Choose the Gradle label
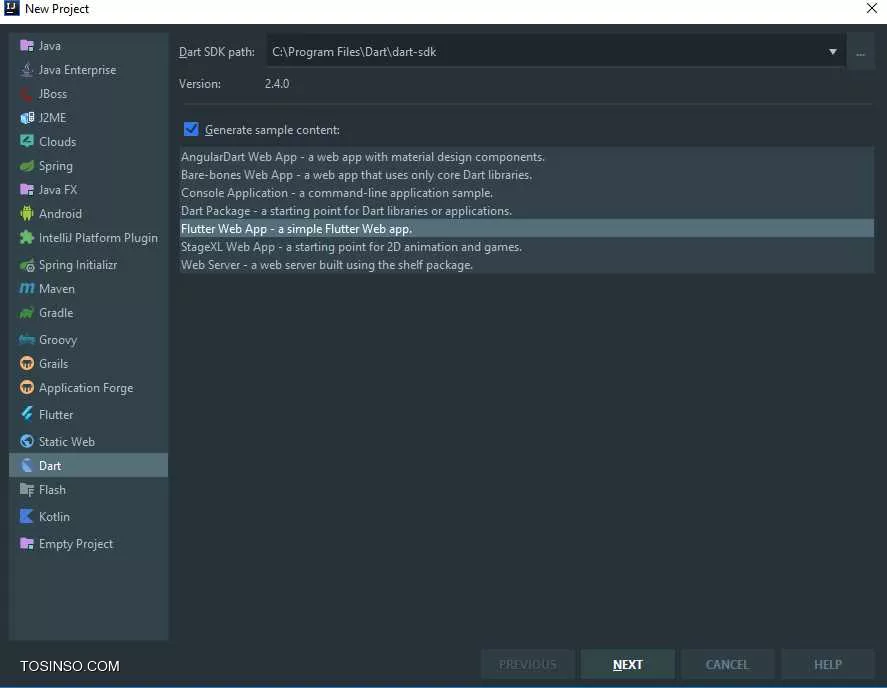This screenshot has height=688, width=887. (56, 313)
